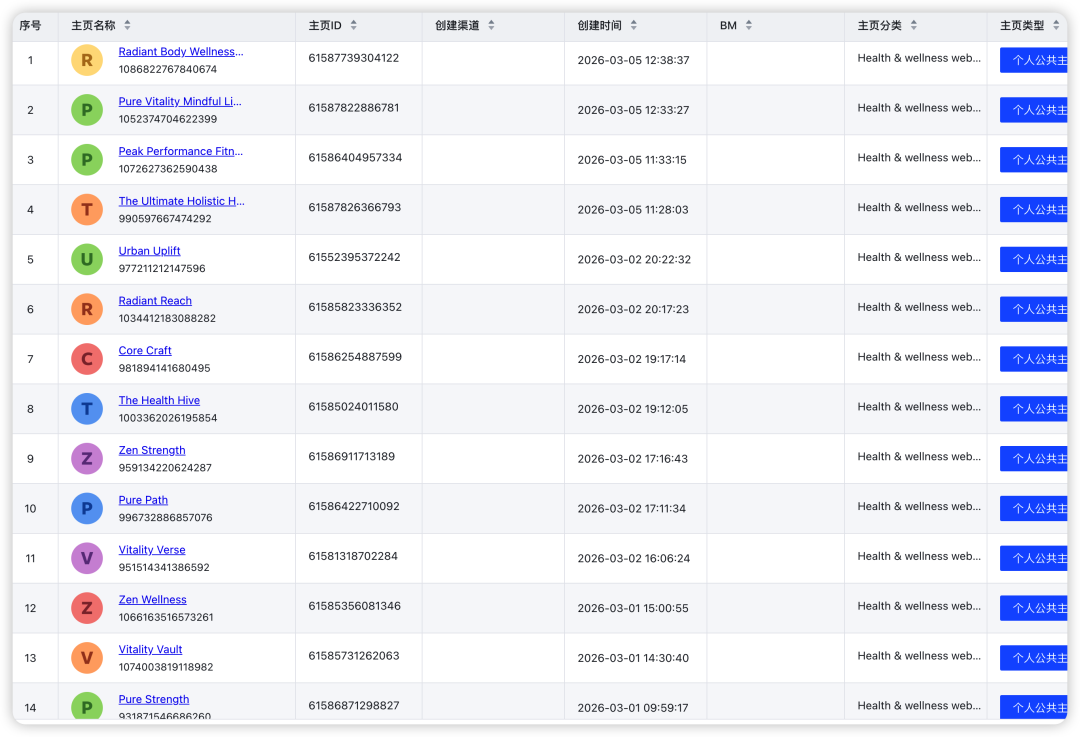The image size is (1080, 737).
Task: Select page ID 61552395372242
Action: [x=354, y=257]
